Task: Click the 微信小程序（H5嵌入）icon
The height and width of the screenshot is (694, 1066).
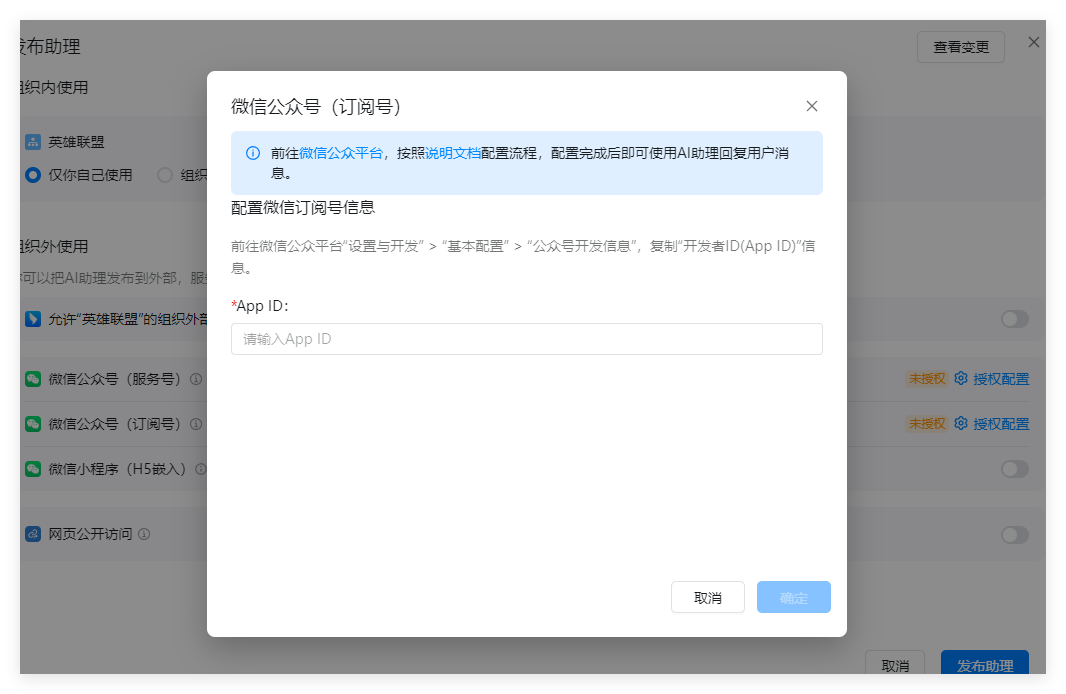Action: tap(33, 468)
